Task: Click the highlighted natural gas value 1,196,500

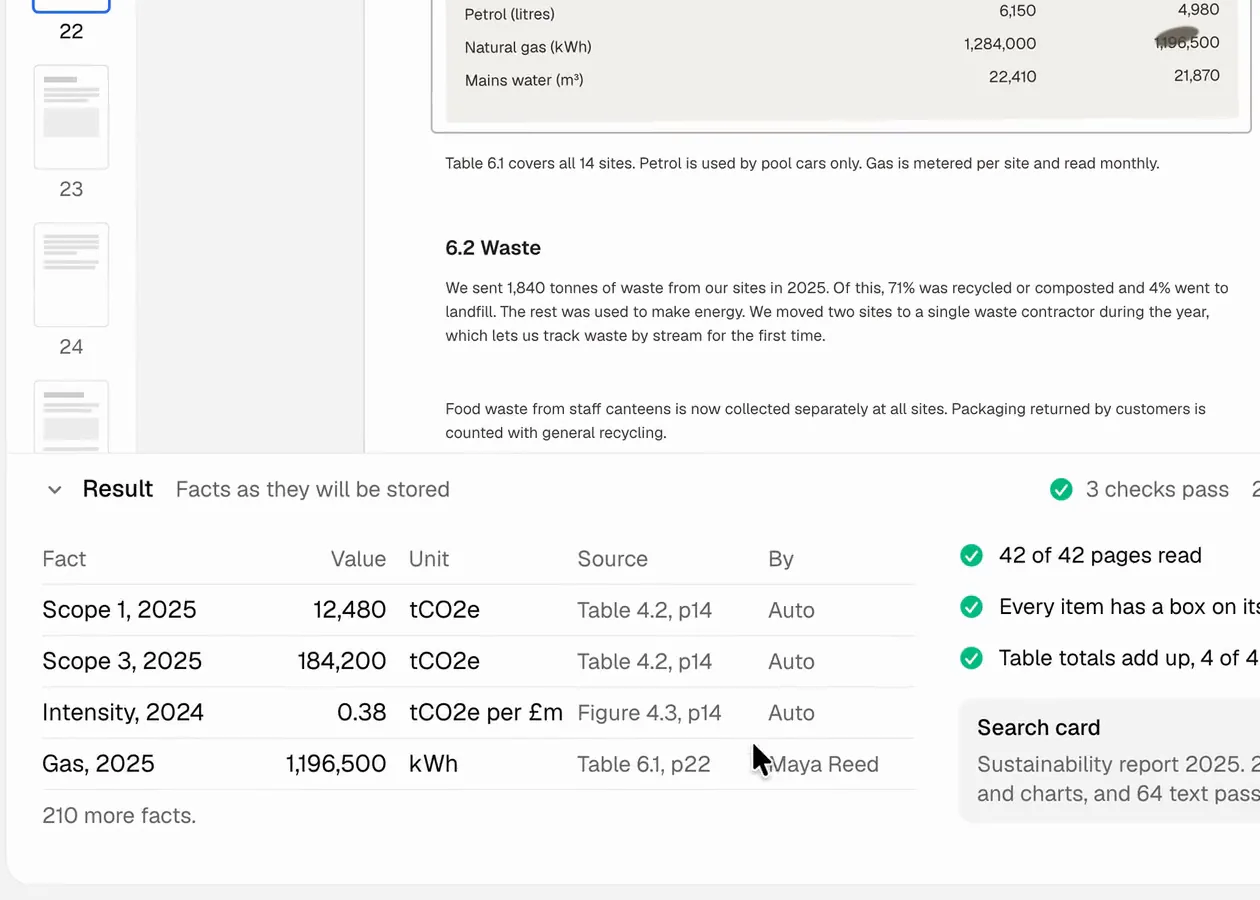Action: [1186, 42]
